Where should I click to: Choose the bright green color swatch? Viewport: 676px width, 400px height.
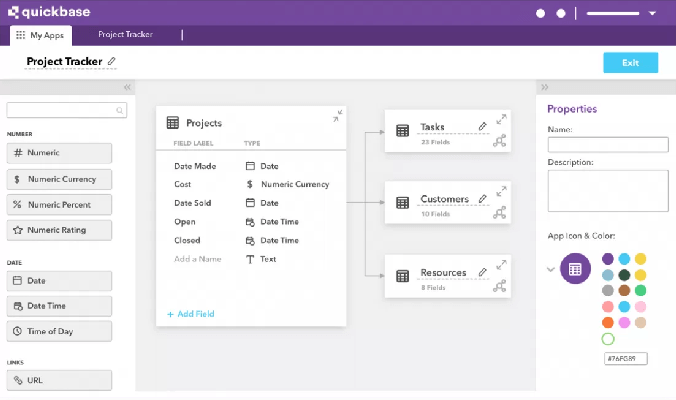coord(641,291)
